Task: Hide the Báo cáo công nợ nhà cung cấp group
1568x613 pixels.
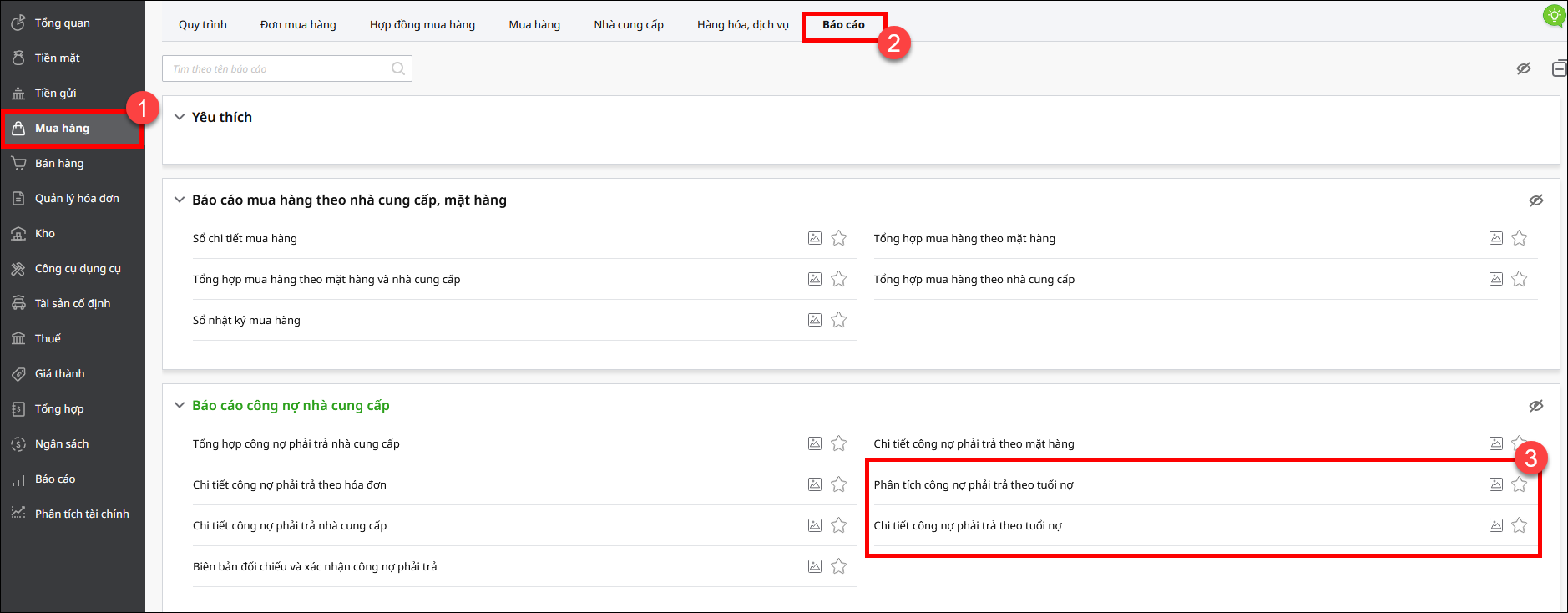Action: pos(1535,406)
